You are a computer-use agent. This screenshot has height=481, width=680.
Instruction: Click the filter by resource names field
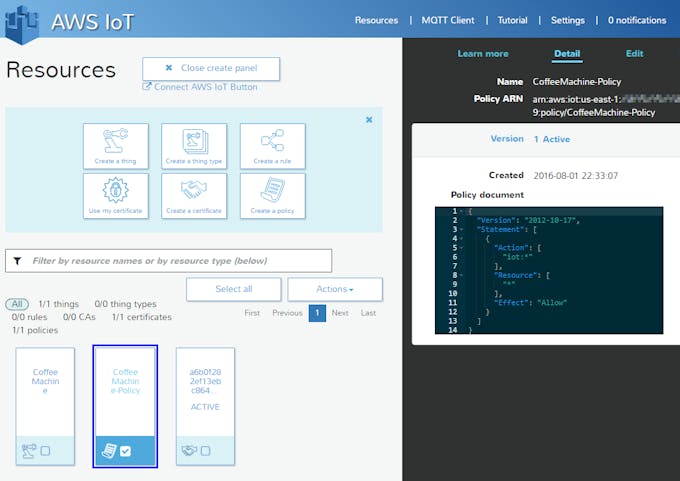(168, 261)
